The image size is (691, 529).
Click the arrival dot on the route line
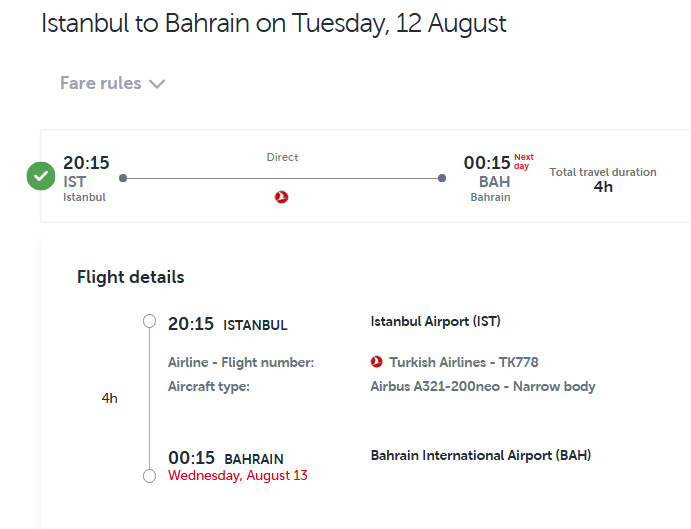[442, 179]
